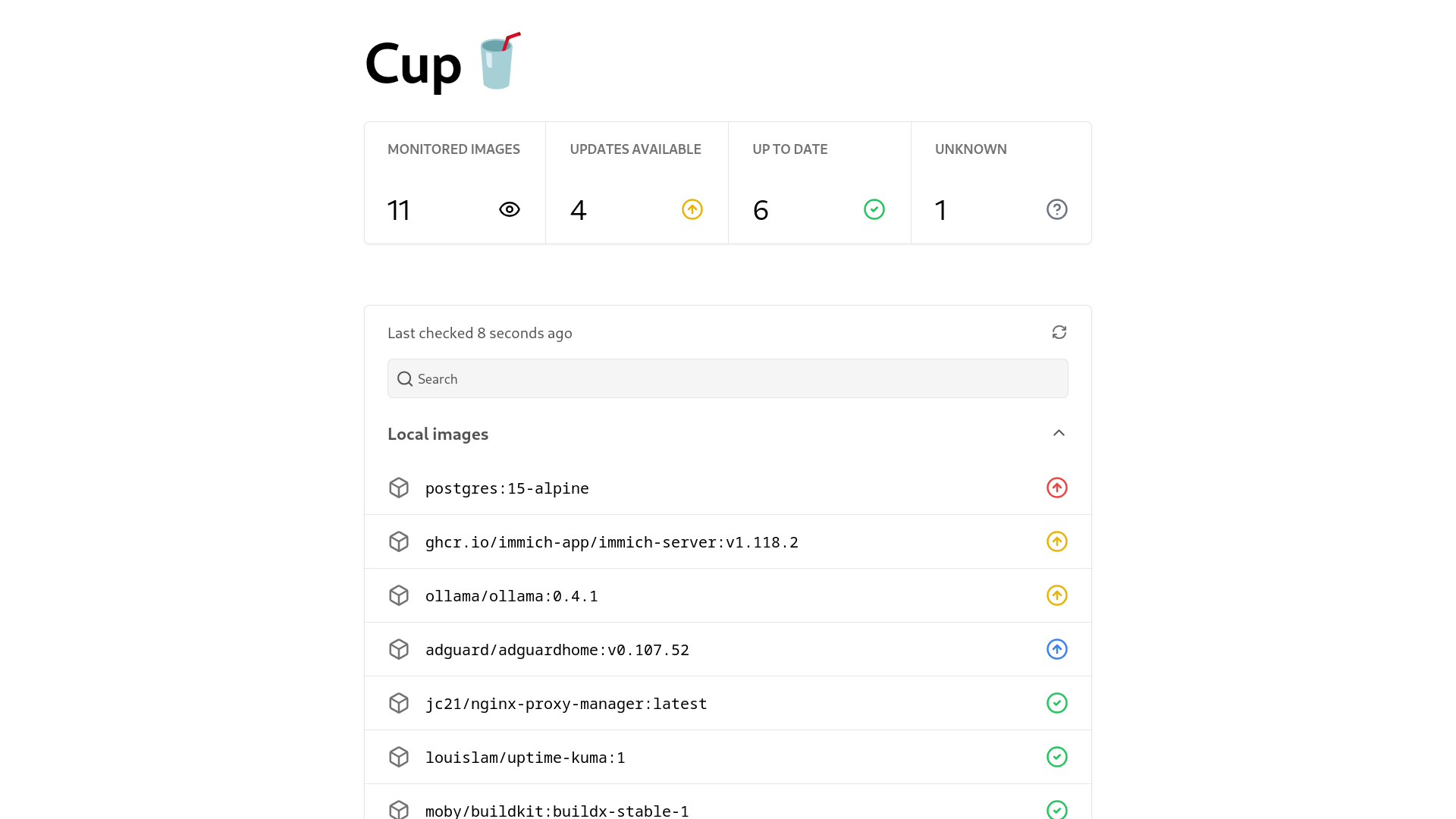Click the eye icon on Monitored Images card
This screenshot has width=1456, height=819.
[x=509, y=209]
